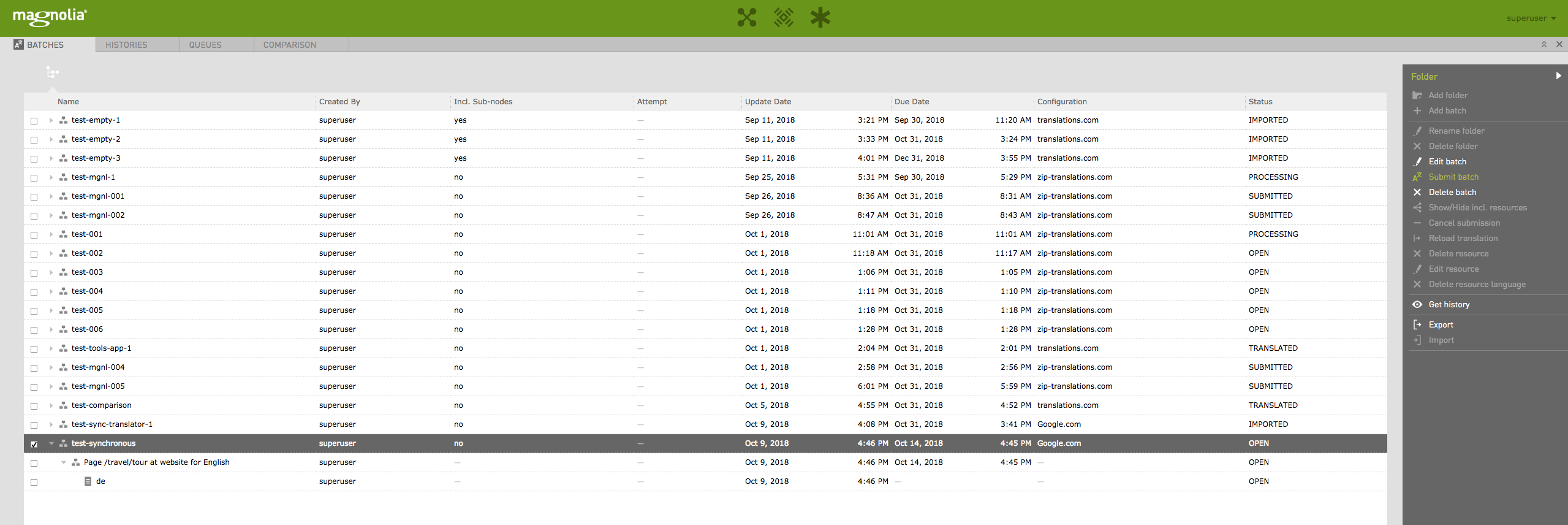This screenshot has width=1568, height=525.
Task: Open the Comparison tab
Action: pyautogui.click(x=290, y=45)
